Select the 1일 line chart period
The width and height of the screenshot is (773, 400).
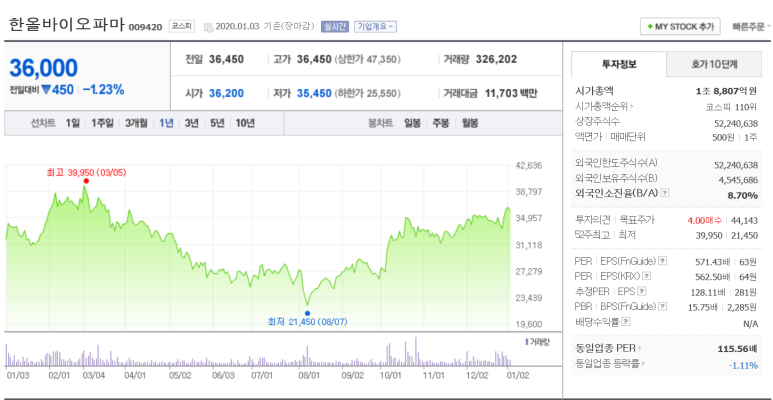click(x=72, y=123)
